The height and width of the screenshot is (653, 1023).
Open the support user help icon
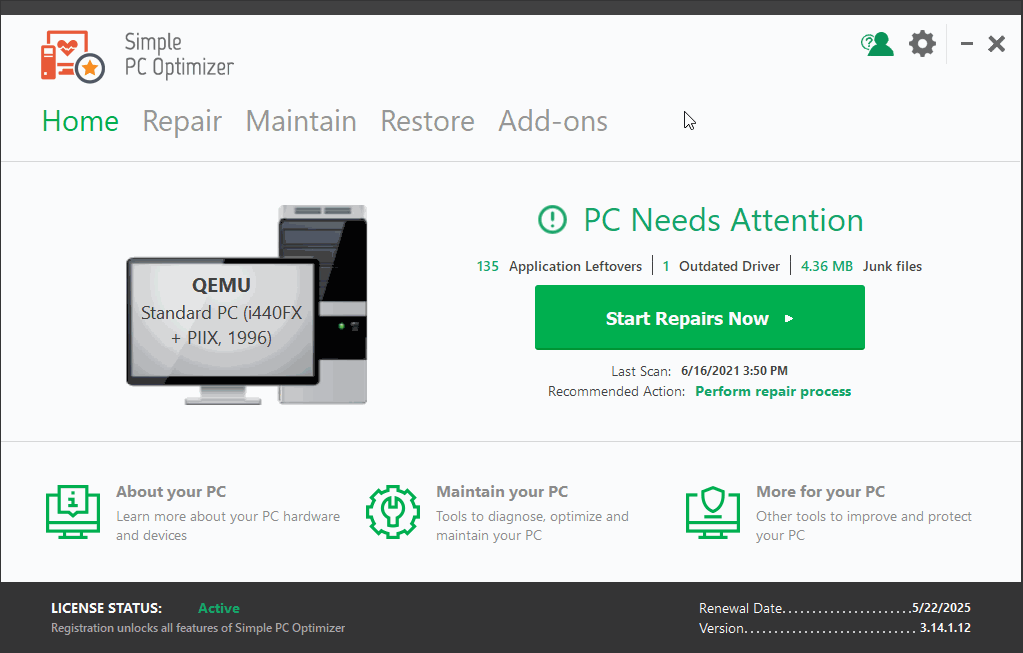pos(877,44)
